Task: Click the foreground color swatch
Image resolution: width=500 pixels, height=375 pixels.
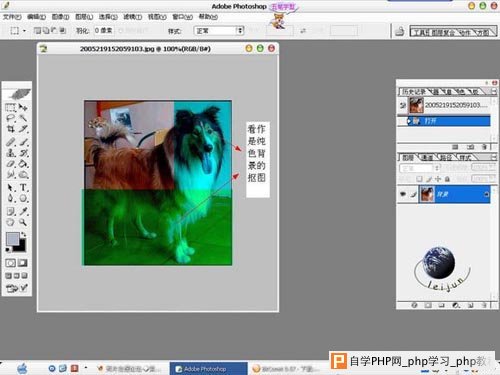Action: click(x=12, y=239)
